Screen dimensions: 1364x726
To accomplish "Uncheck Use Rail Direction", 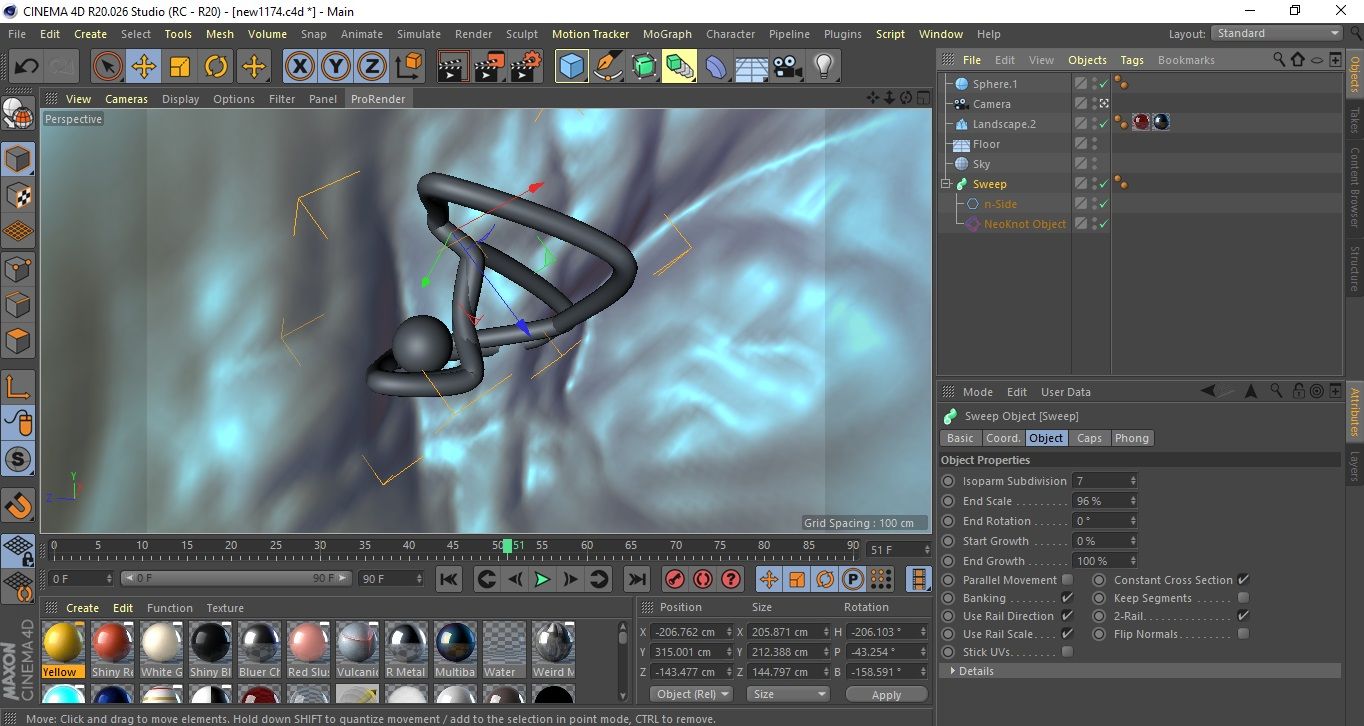I will coord(1067,616).
